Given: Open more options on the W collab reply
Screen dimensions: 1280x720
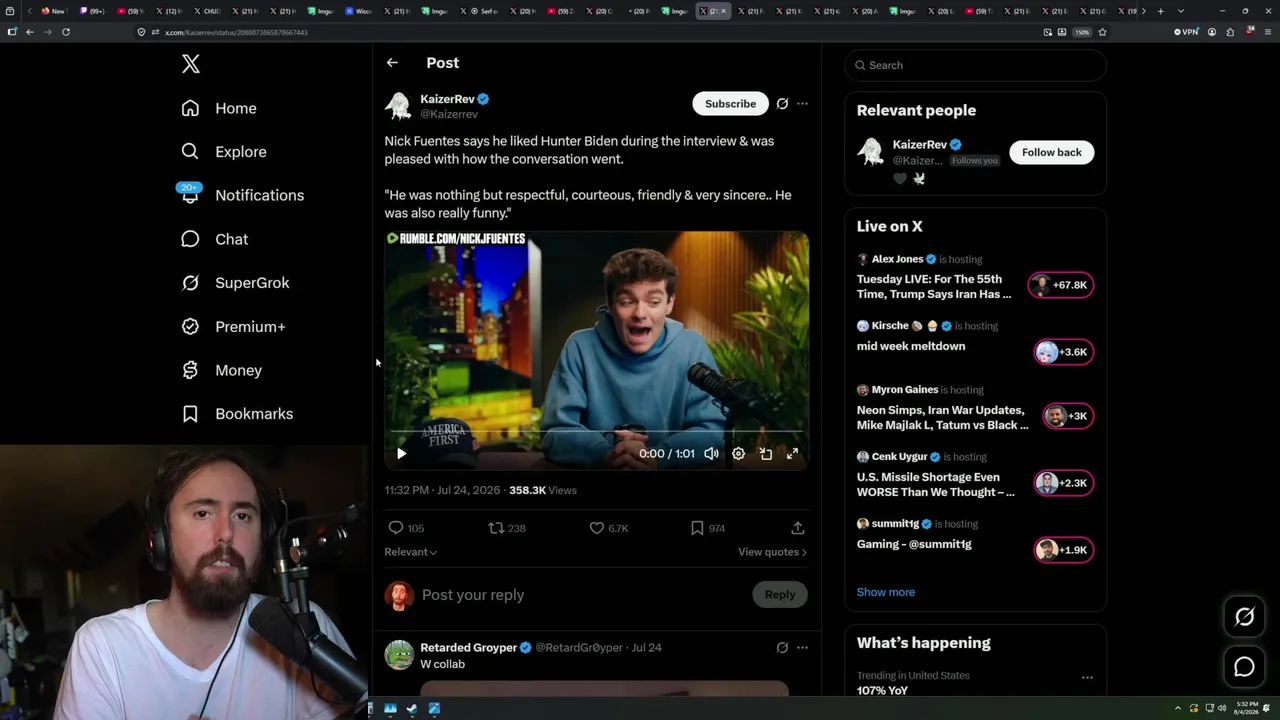Looking at the screenshot, I should 802,648.
